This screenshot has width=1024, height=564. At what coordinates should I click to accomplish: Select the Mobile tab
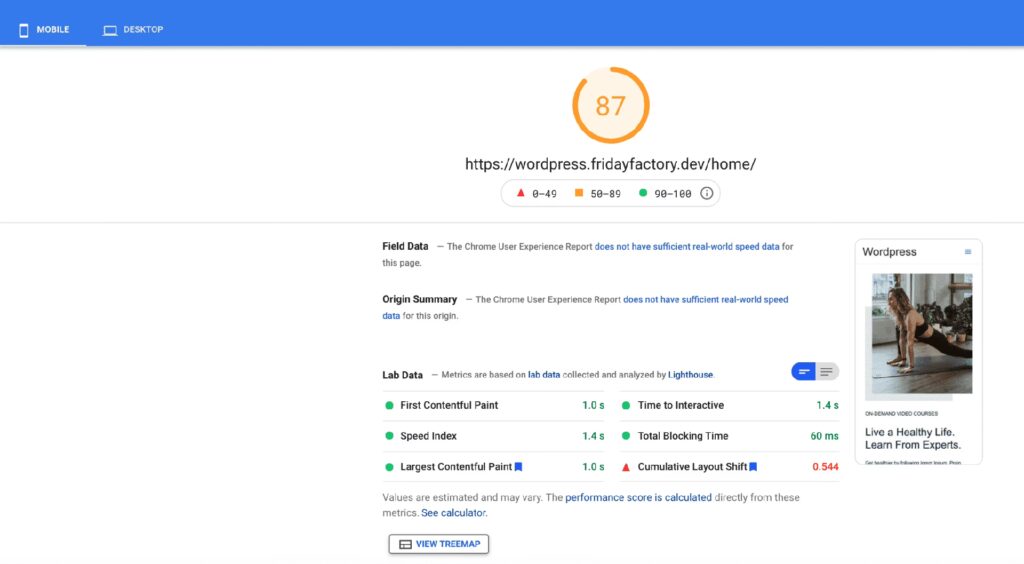[x=44, y=30]
